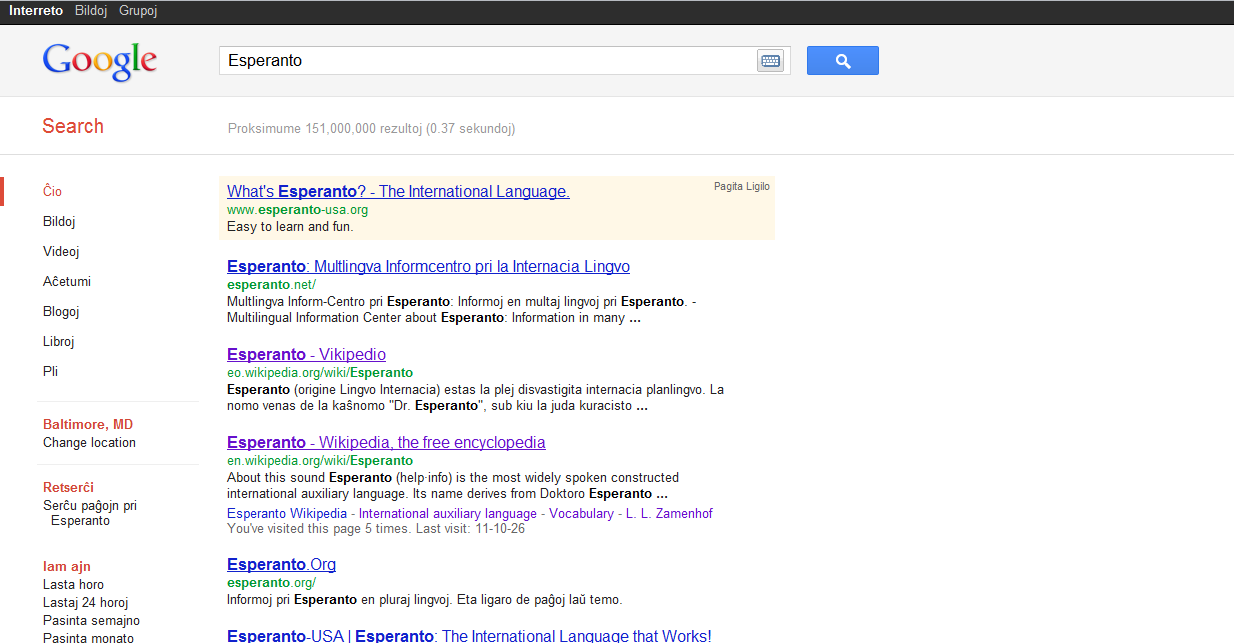This screenshot has height=643, width=1234.
Task: Filter results by Lastaj 24 horoj
Action: 85,602
